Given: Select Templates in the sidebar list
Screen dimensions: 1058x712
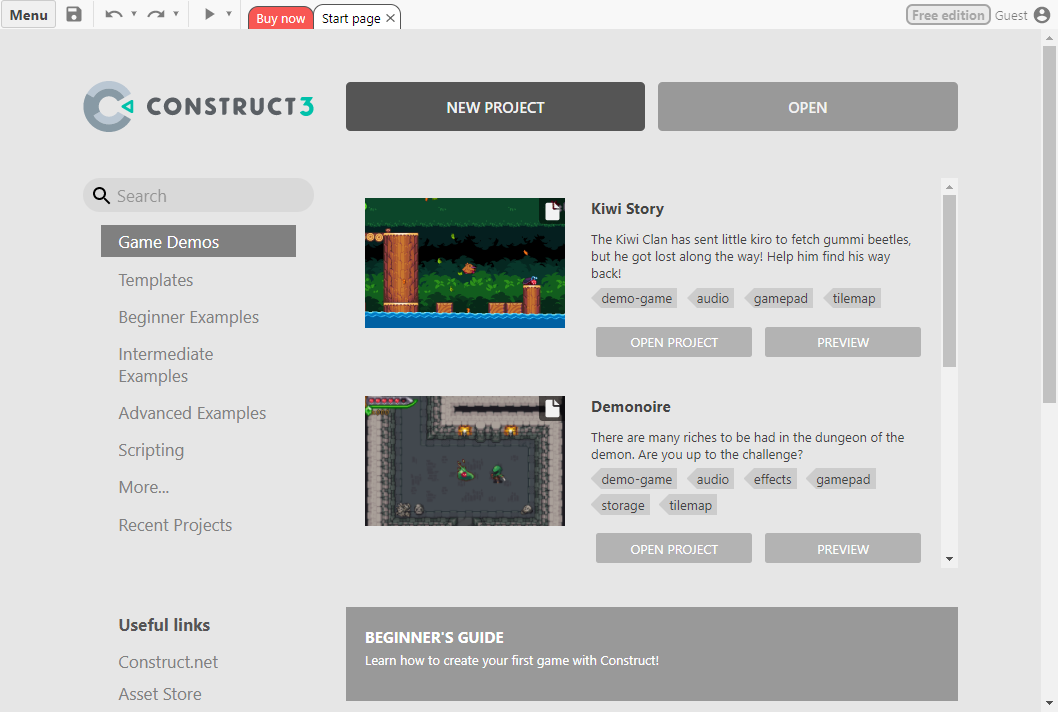Looking at the screenshot, I should pyautogui.click(x=156, y=280).
